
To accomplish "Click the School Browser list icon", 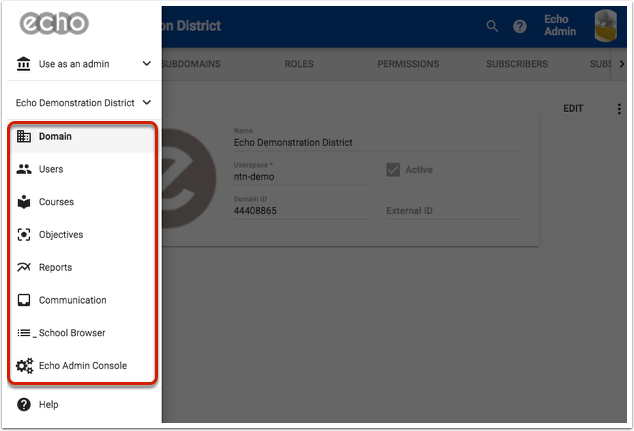I will click(24, 333).
